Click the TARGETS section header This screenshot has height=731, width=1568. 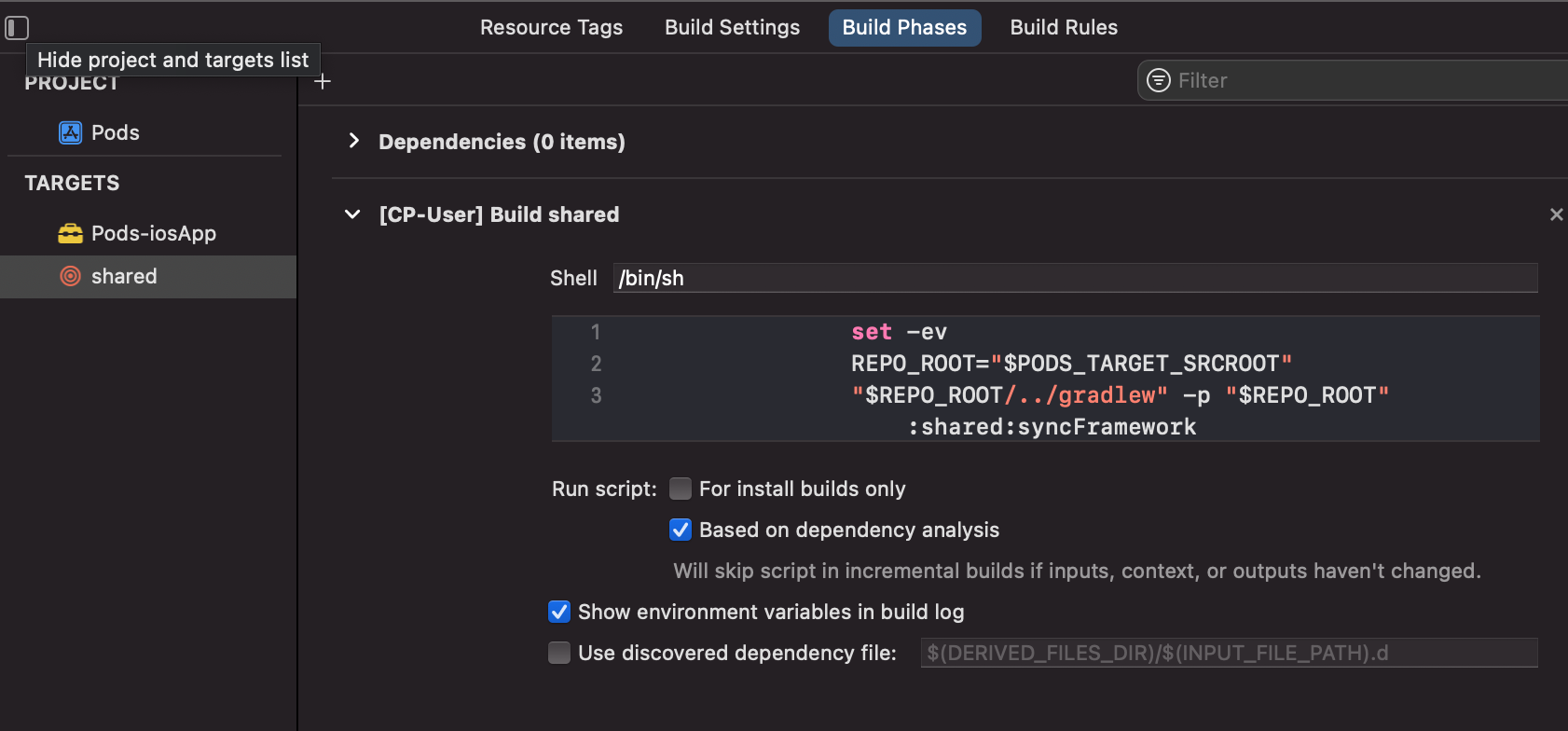[x=72, y=183]
